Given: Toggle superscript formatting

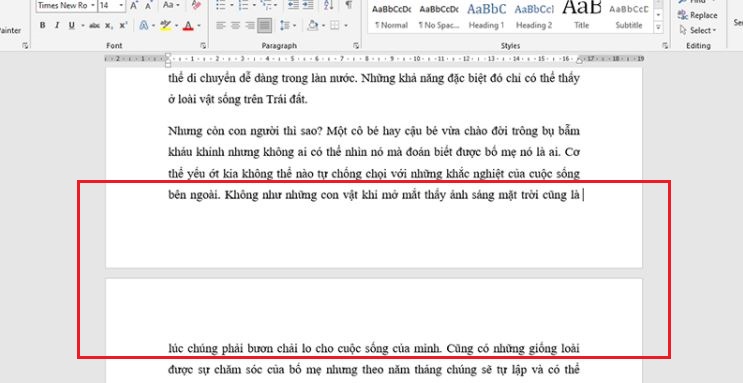Looking at the screenshot, I should pyautogui.click(x=123, y=25).
